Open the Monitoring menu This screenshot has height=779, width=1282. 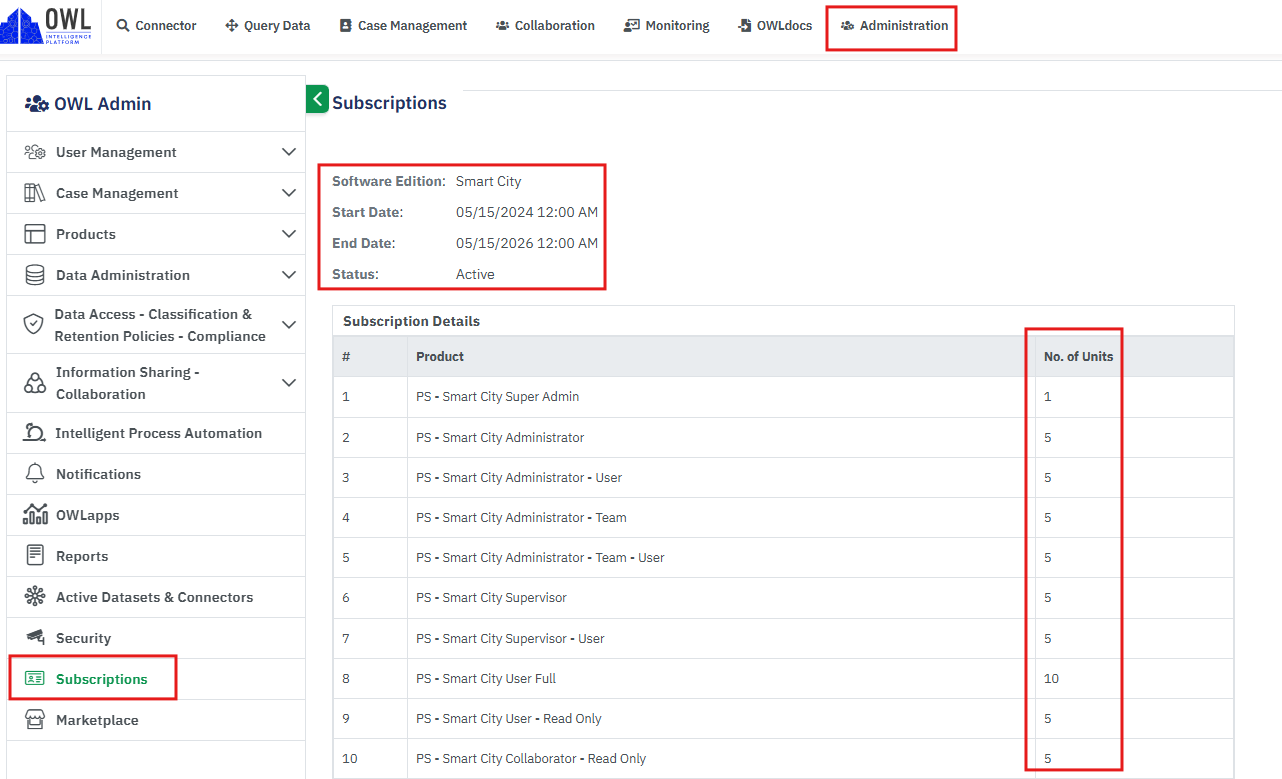(666, 26)
